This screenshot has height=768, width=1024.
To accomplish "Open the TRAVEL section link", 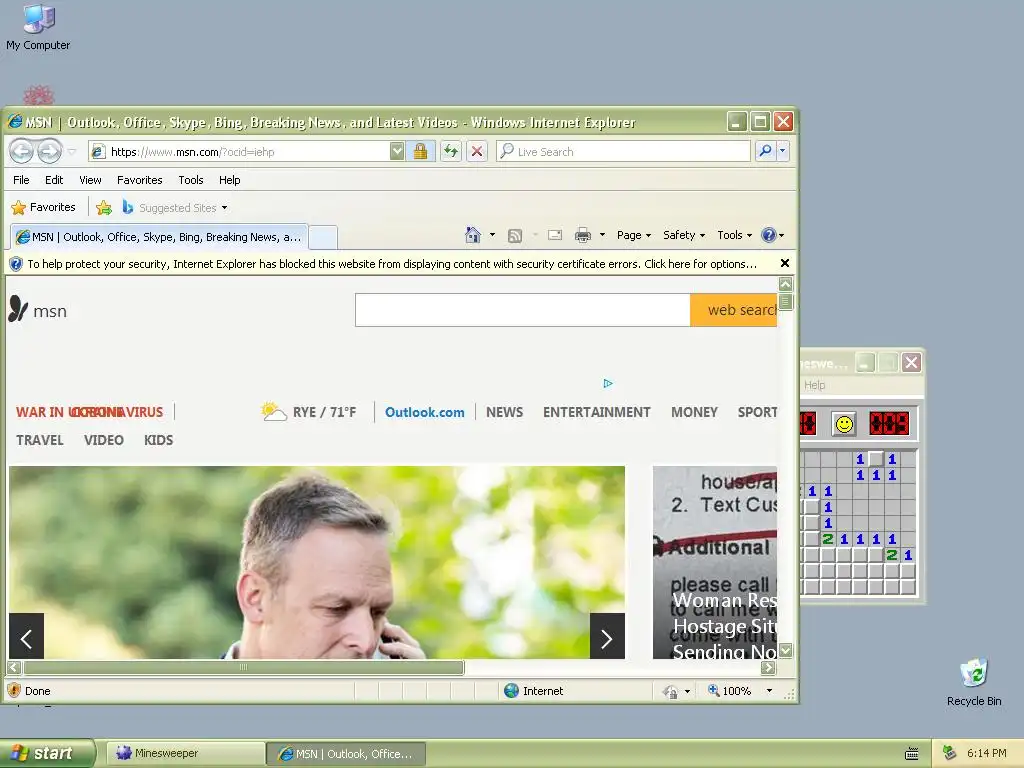I will point(40,440).
